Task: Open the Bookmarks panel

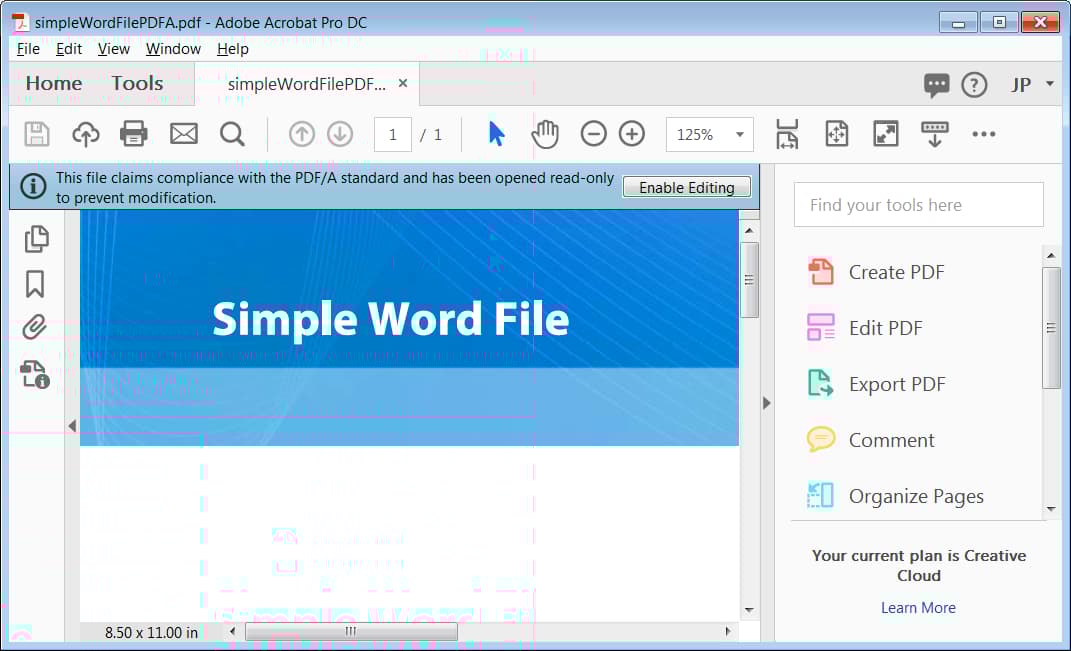Action: [36, 284]
